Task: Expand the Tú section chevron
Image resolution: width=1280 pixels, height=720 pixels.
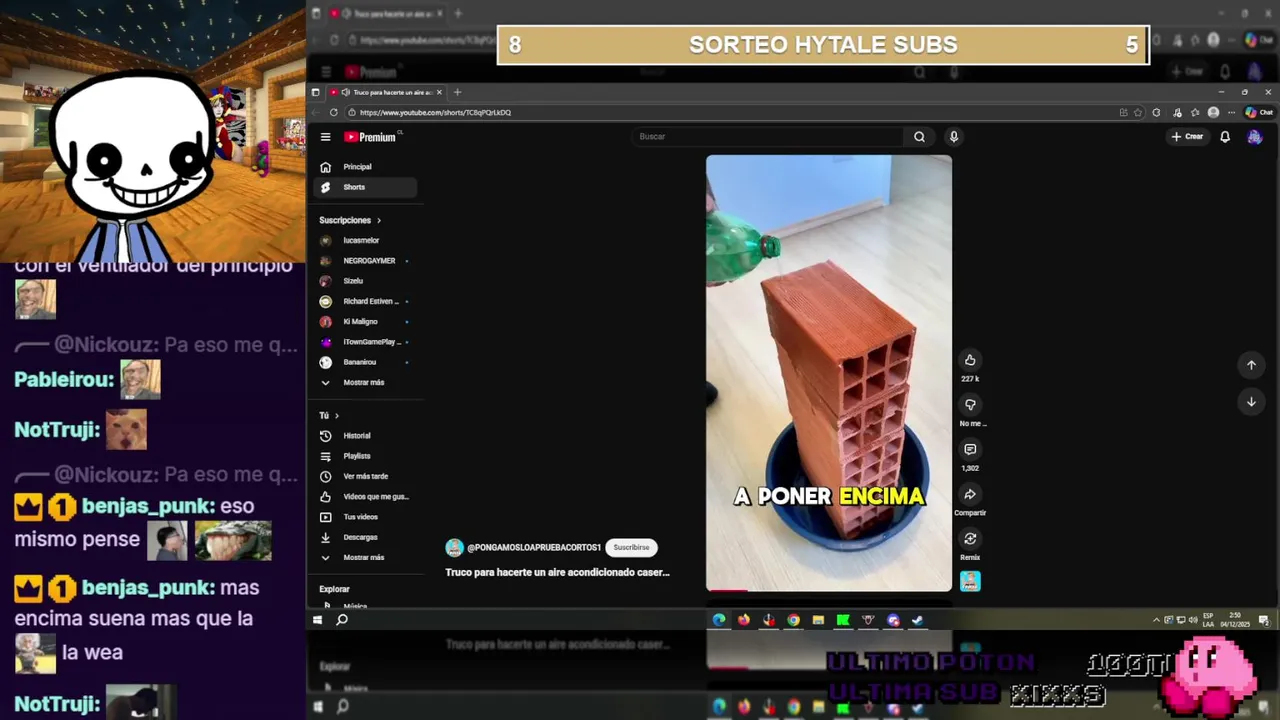Action: pos(337,415)
